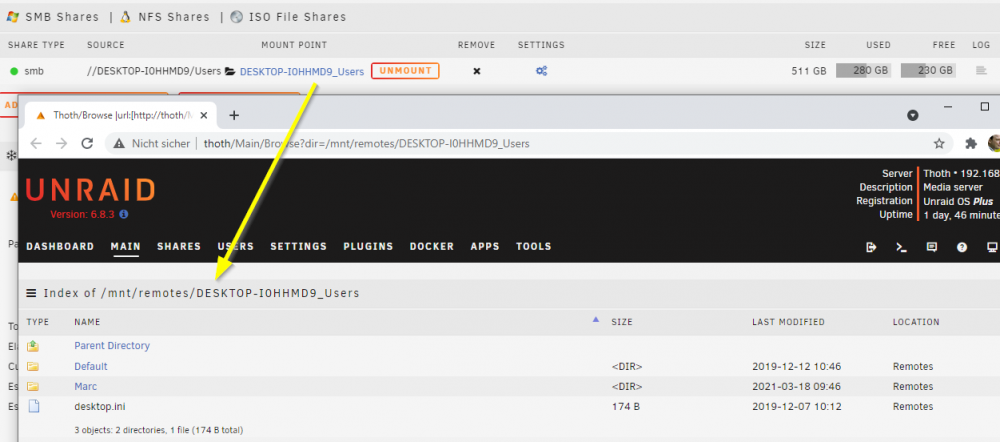Open DESKTOP-I0HHMD9_Users mount point link

click(x=302, y=71)
